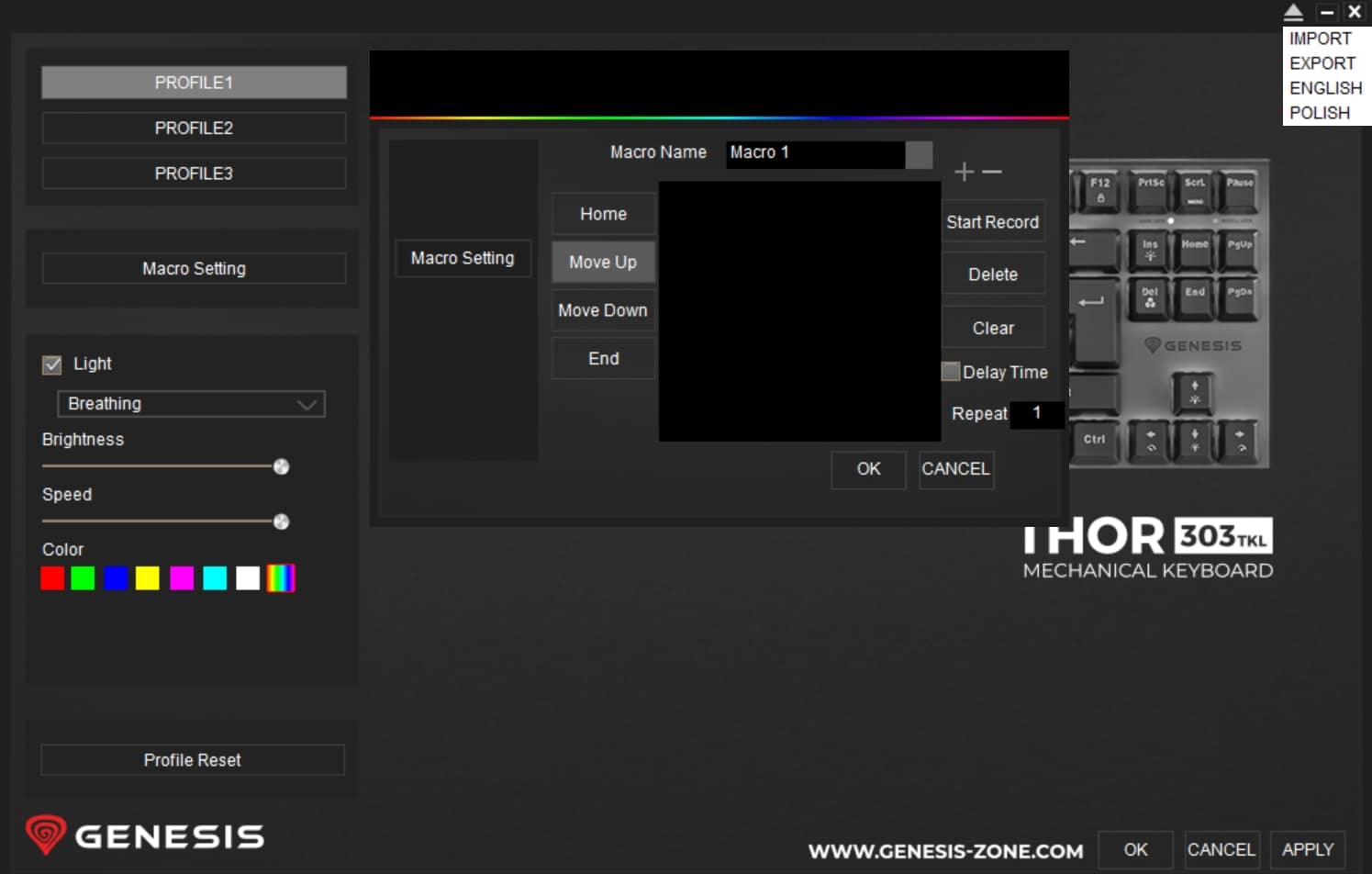Disable the Light checkbox

[x=52, y=364]
